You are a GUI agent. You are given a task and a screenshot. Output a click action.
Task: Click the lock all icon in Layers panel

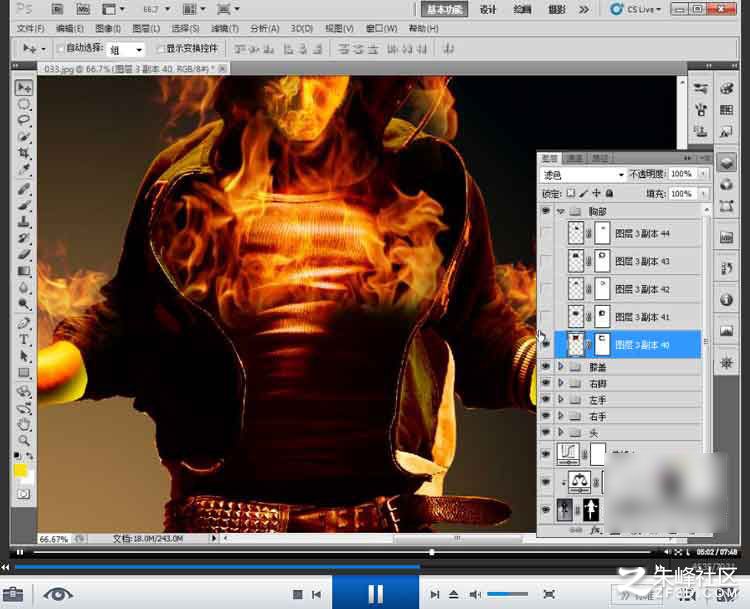[x=609, y=193]
